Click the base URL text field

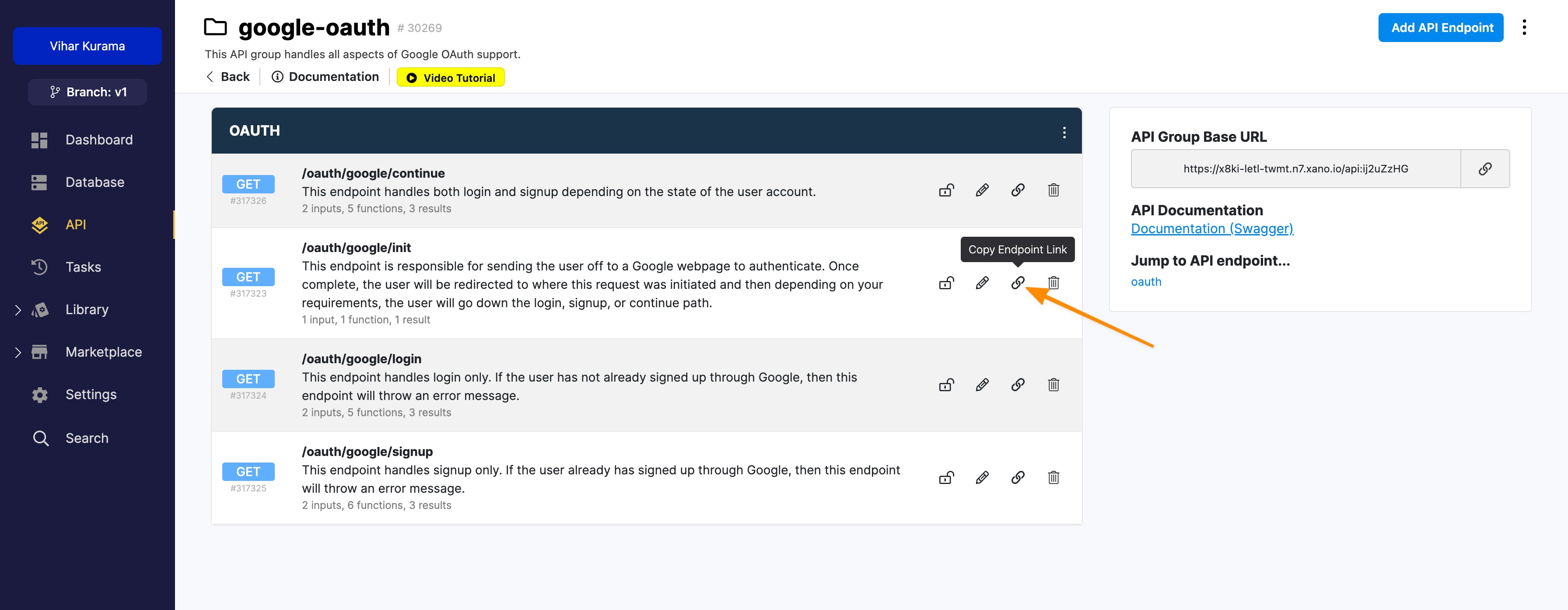(x=1295, y=168)
